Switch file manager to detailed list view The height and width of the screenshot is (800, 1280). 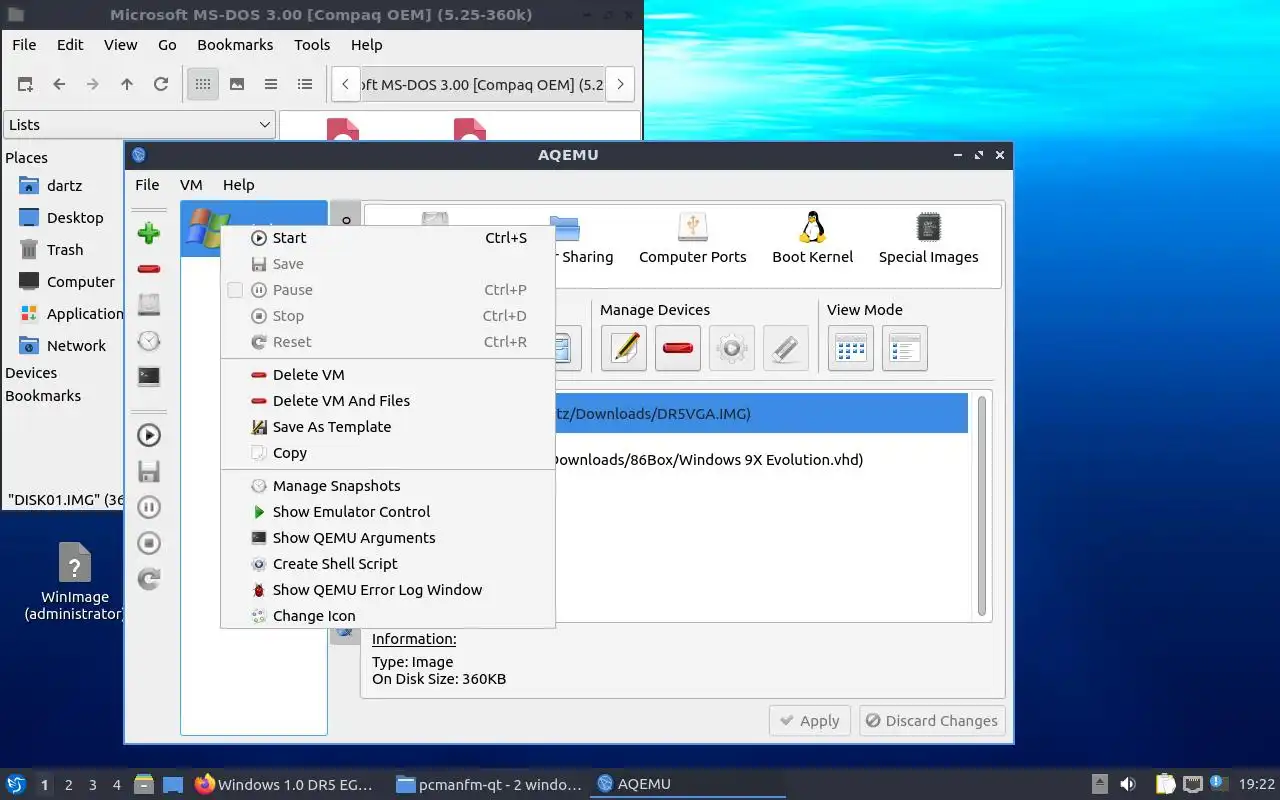pyautogui.click(x=305, y=85)
